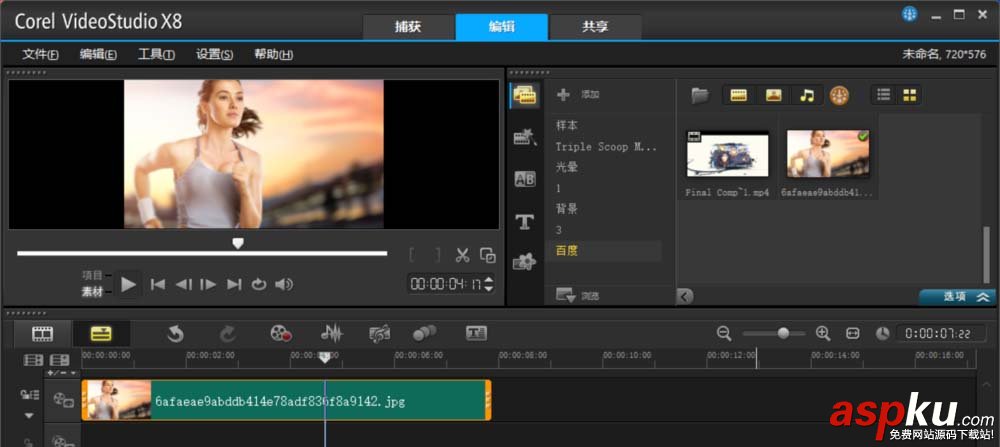The width and height of the screenshot is (1000, 447).
Task: Select 项目 (Project) playback mode
Action: (92, 275)
